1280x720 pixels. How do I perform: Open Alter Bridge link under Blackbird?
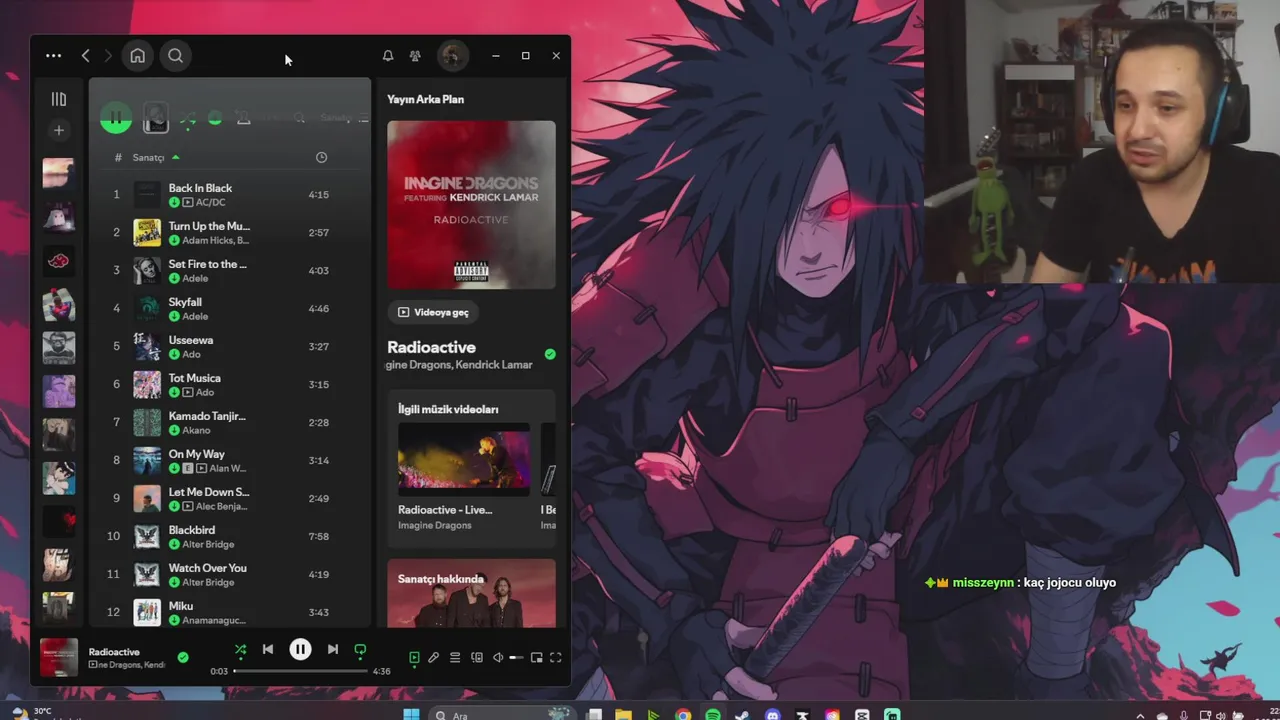tap(208, 544)
